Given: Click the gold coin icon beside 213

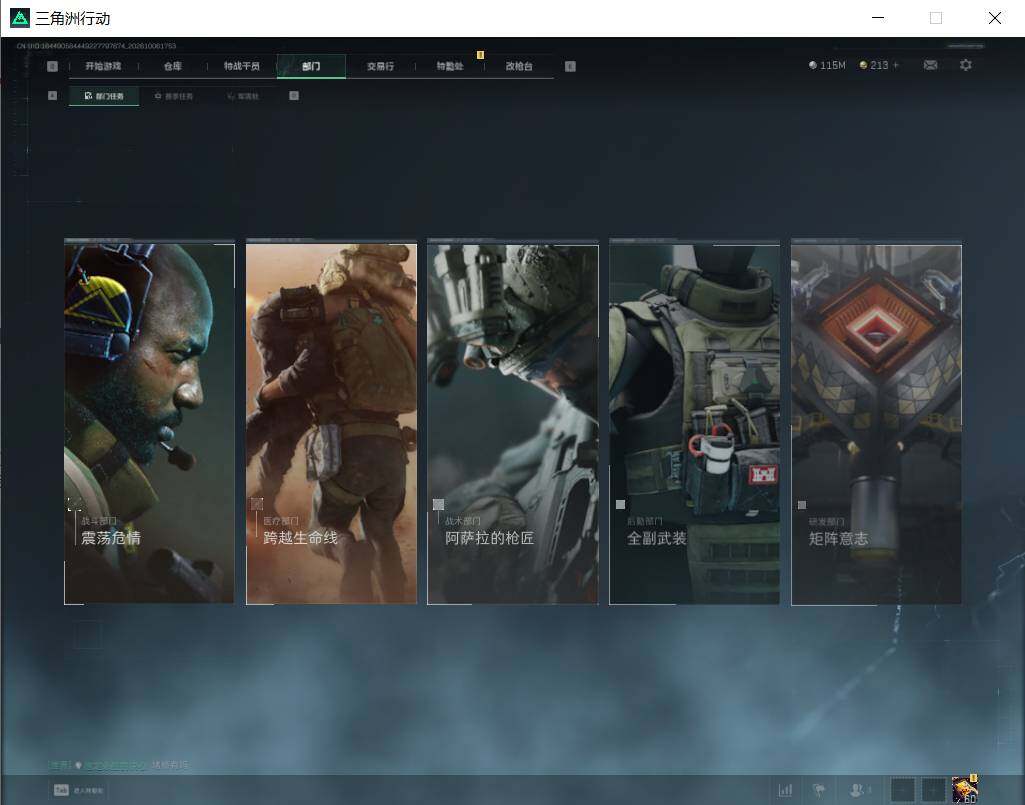Looking at the screenshot, I should (864, 65).
